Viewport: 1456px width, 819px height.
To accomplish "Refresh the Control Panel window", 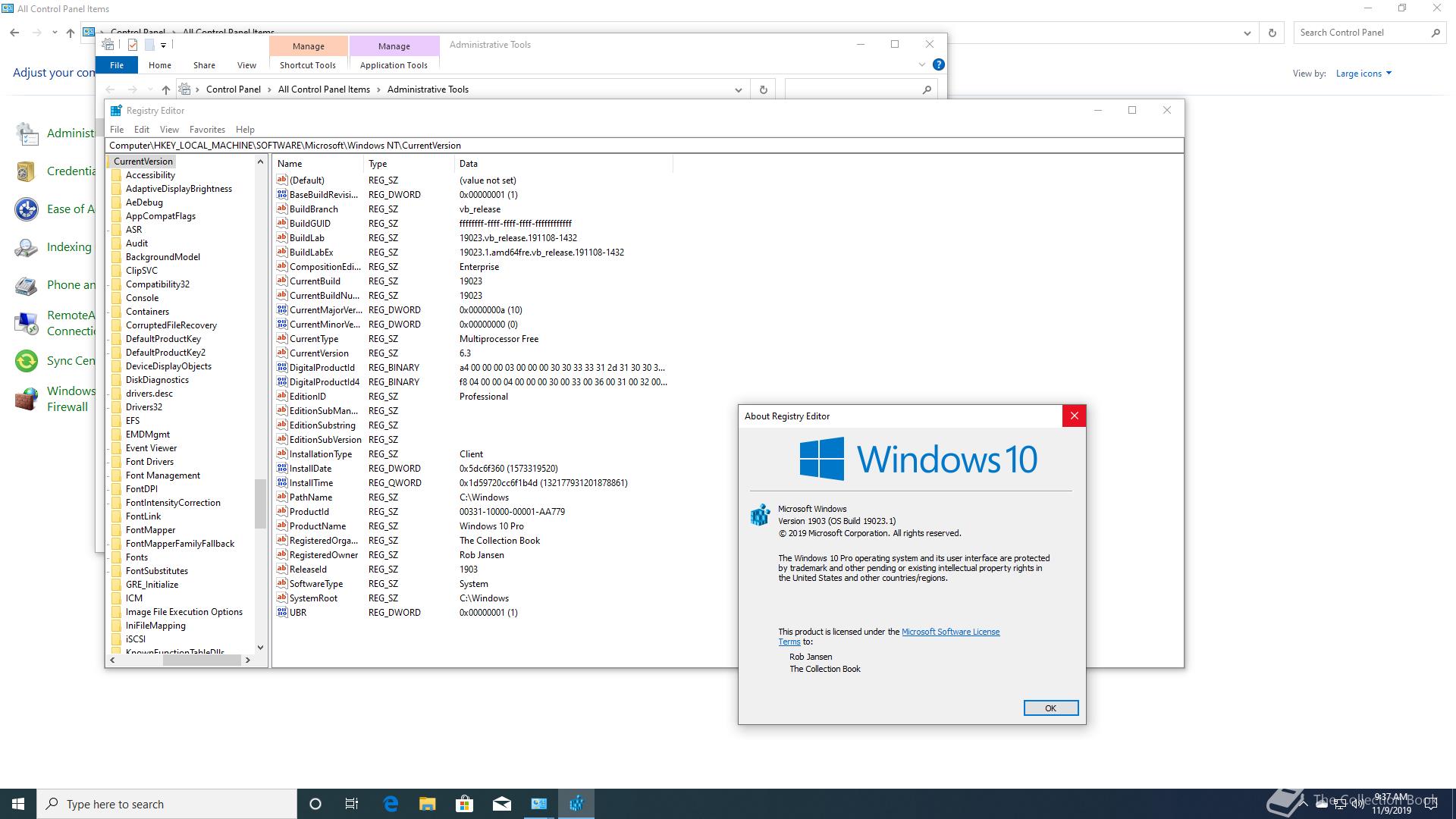I will (1272, 33).
